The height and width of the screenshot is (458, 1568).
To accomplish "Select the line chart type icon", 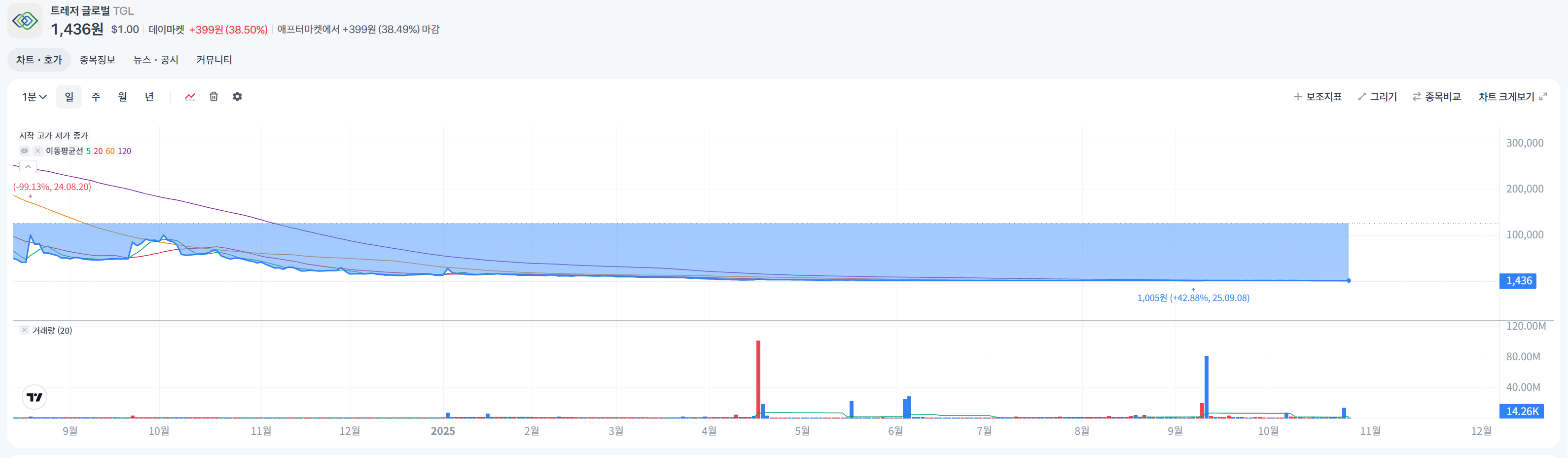I will click(x=190, y=97).
